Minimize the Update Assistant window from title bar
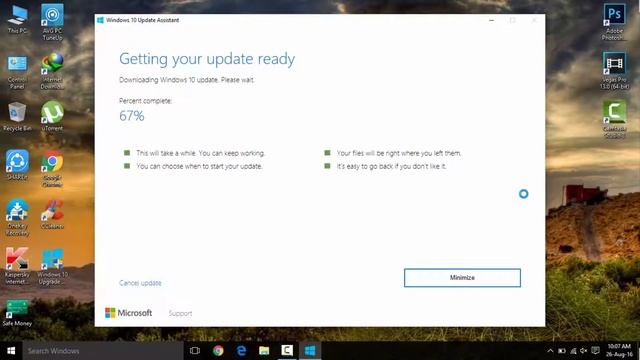Screen dimensions: 640x360 coord(491,20)
